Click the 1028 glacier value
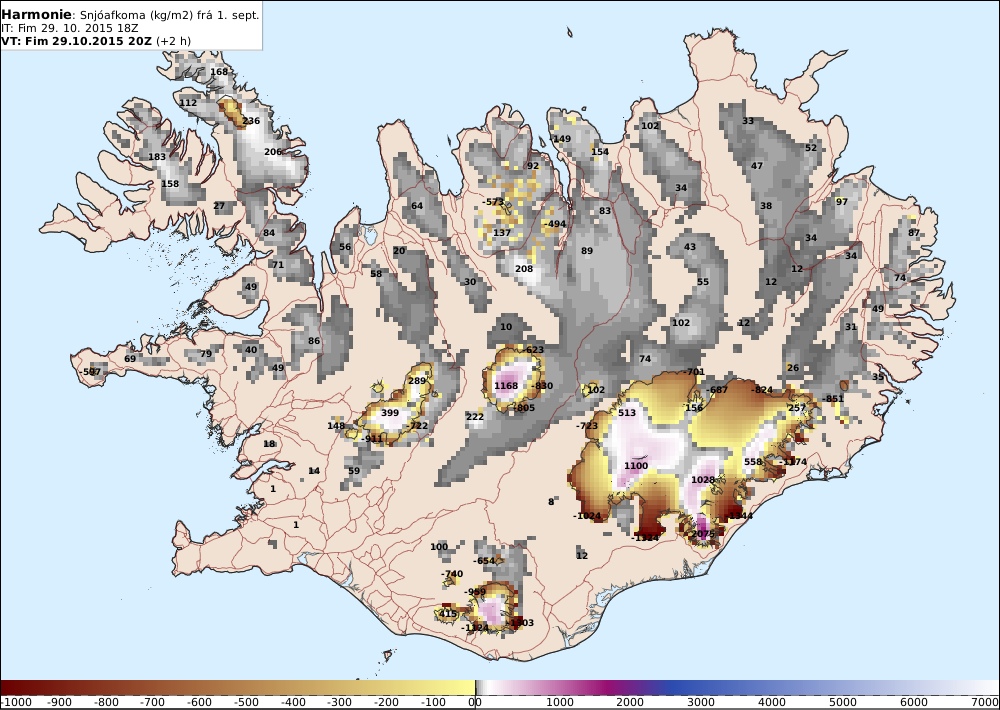Viewport: 1000px width, 710px height. tap(703, 480)
